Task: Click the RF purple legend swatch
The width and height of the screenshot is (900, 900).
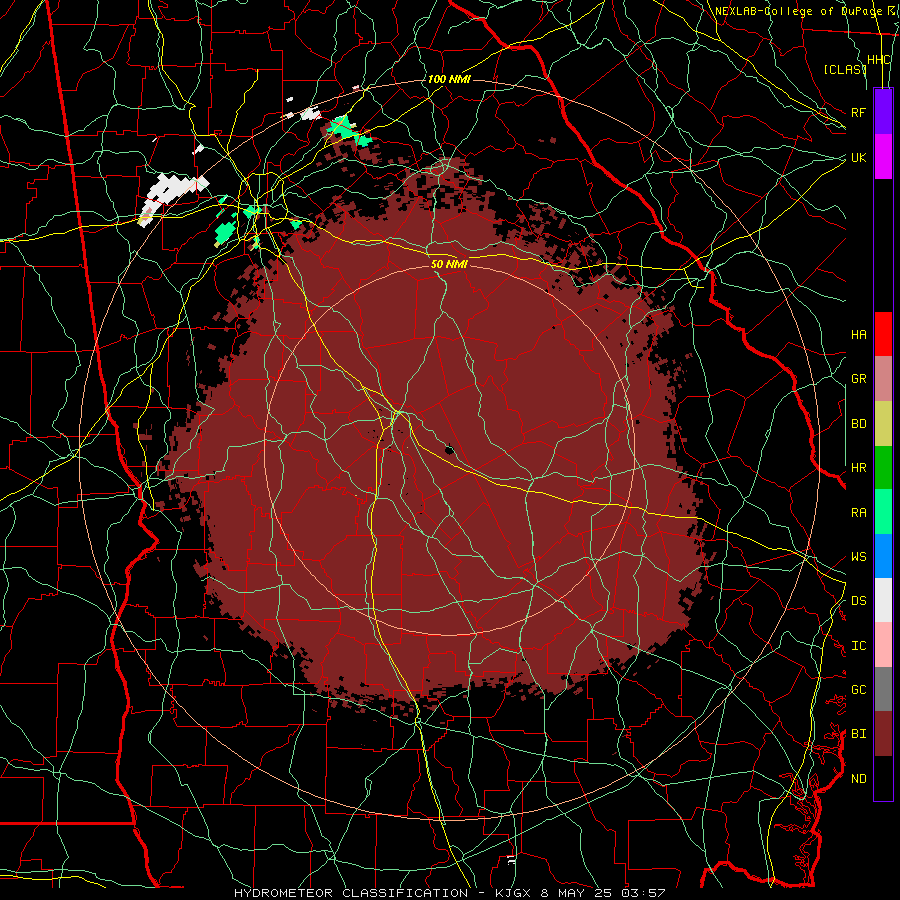Action: pyautogui.click(x=883, y=112)
